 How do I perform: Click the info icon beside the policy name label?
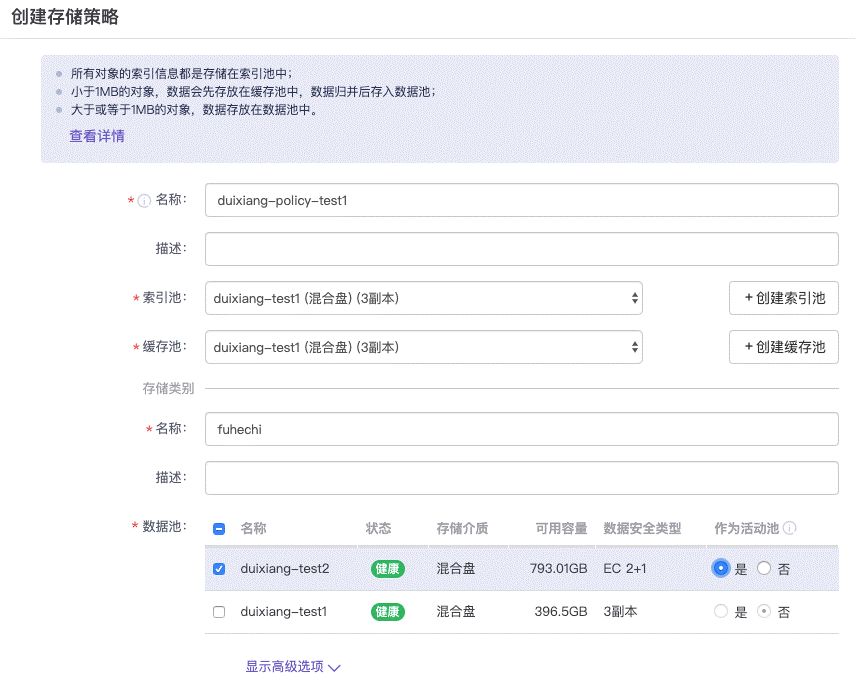click(144, 201)
